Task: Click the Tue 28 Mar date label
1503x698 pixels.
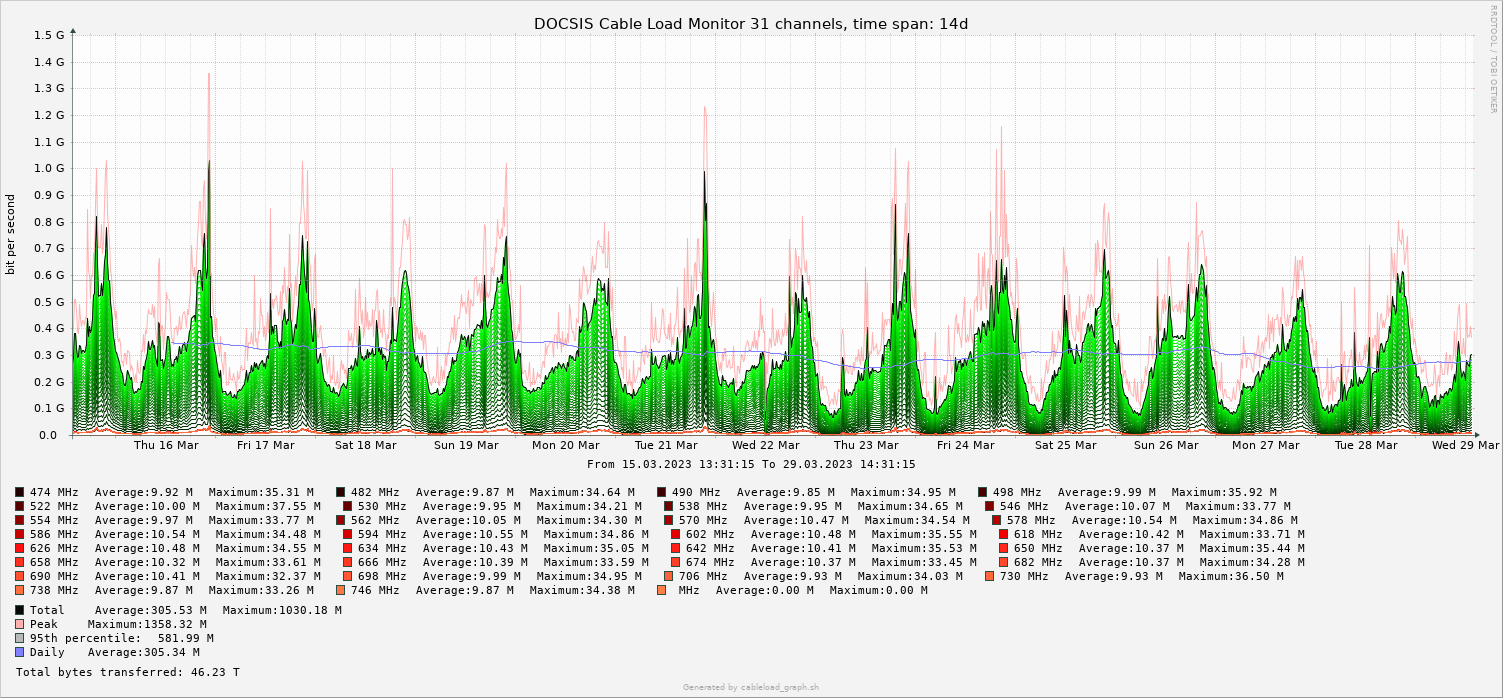Action: coord(1366,446)
